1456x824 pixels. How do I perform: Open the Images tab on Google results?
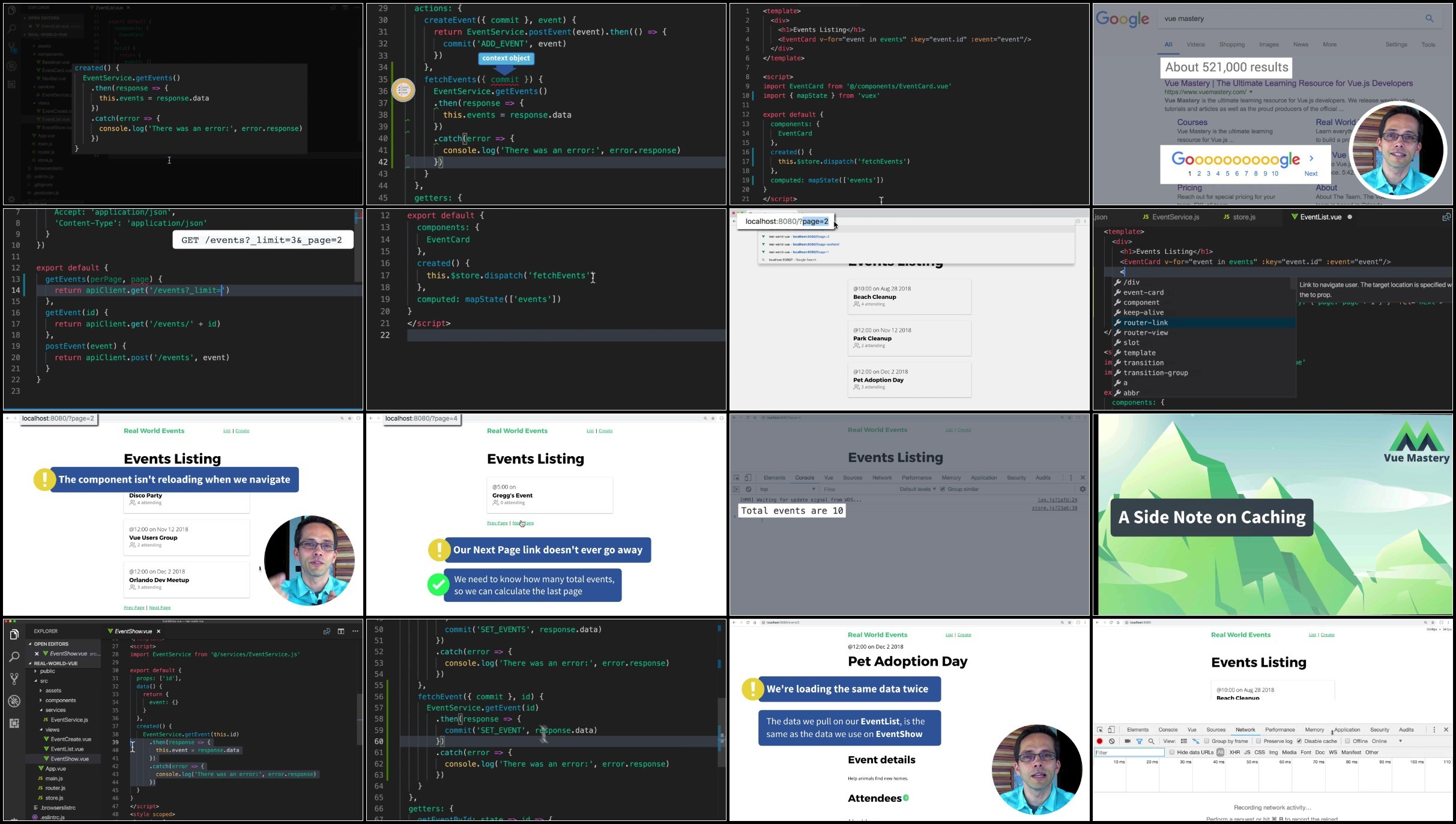1269,44
